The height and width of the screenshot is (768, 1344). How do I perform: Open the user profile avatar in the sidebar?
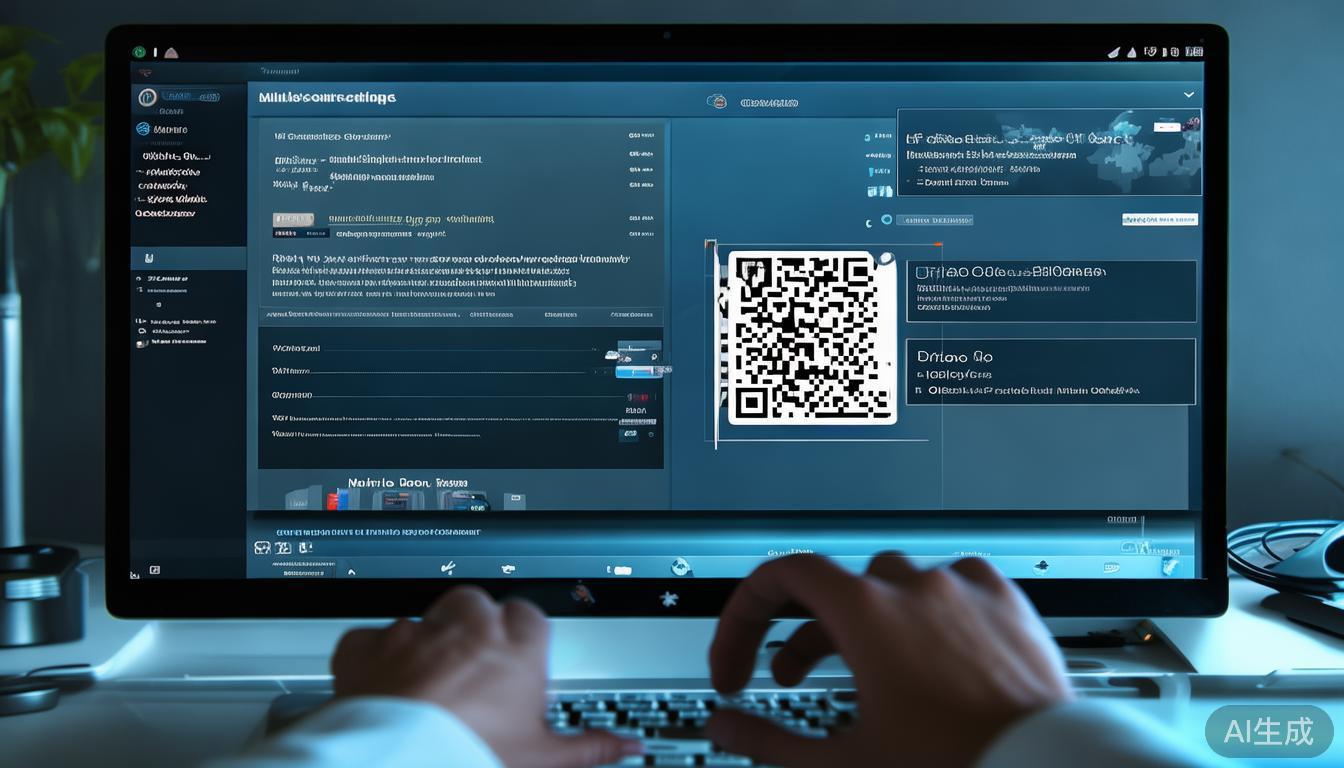click(147, 96)
